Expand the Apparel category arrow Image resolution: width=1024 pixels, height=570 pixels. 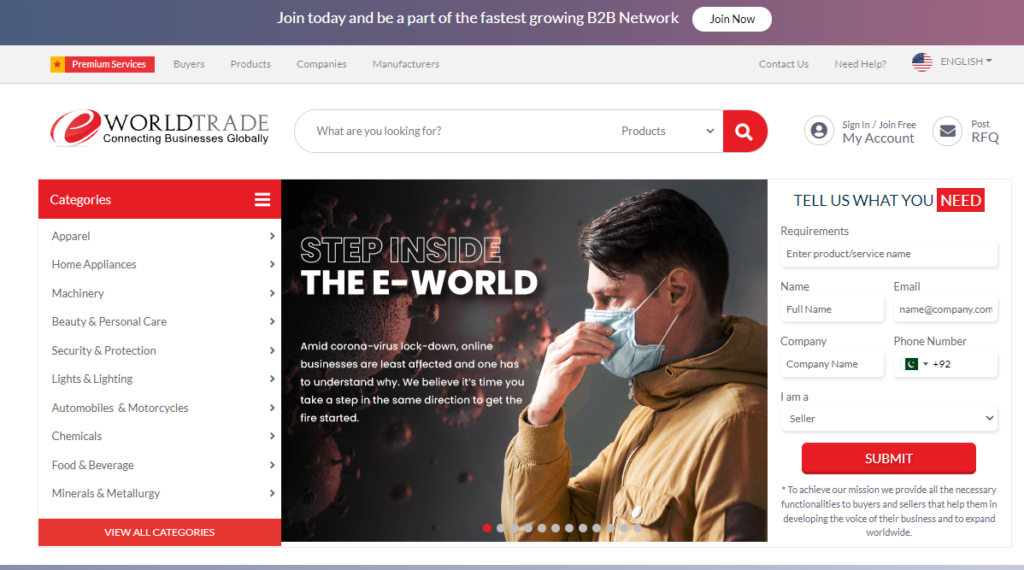(x=272, y=236)
